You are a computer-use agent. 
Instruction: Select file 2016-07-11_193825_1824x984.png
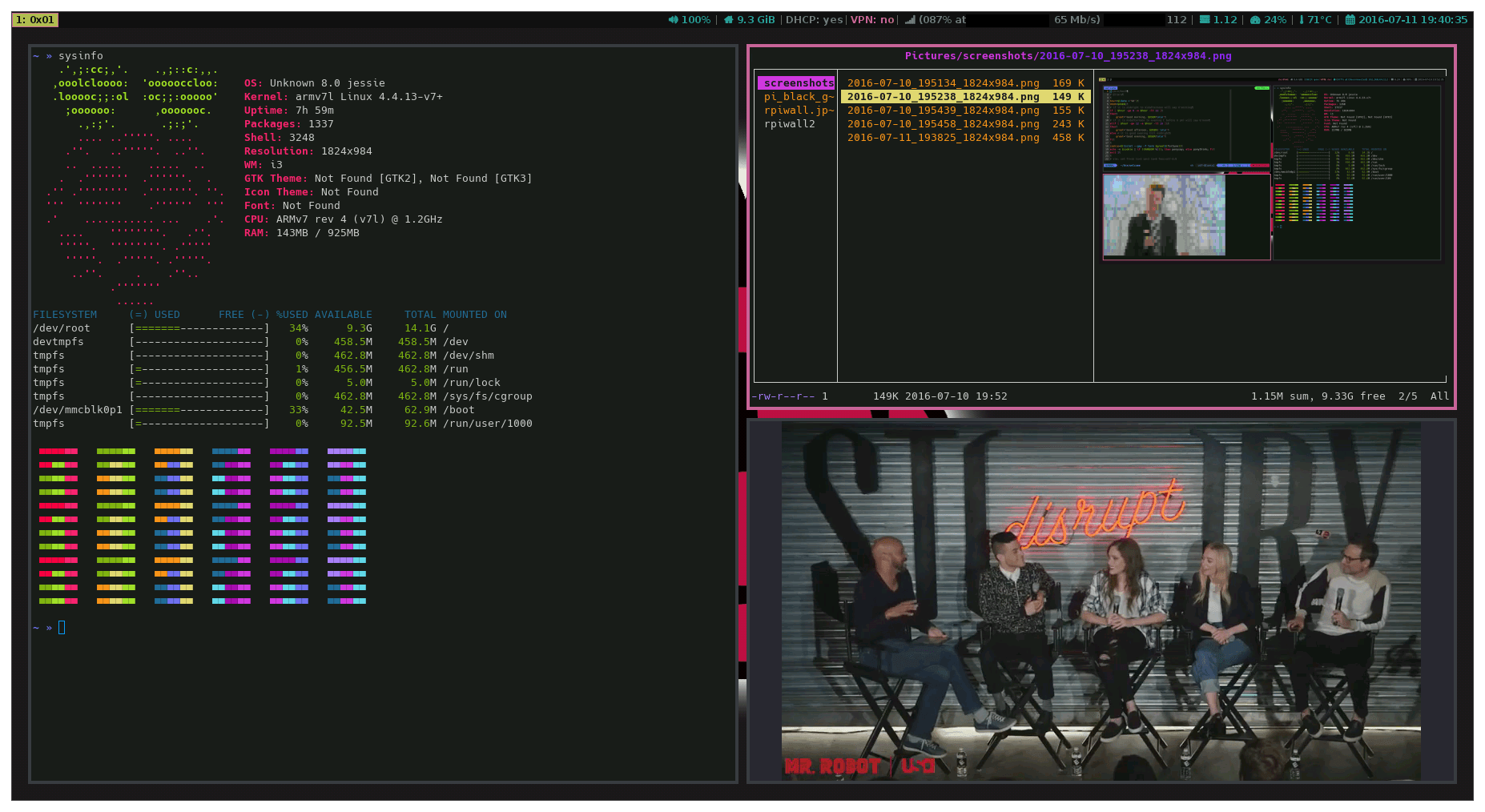[x=965, y=138]
